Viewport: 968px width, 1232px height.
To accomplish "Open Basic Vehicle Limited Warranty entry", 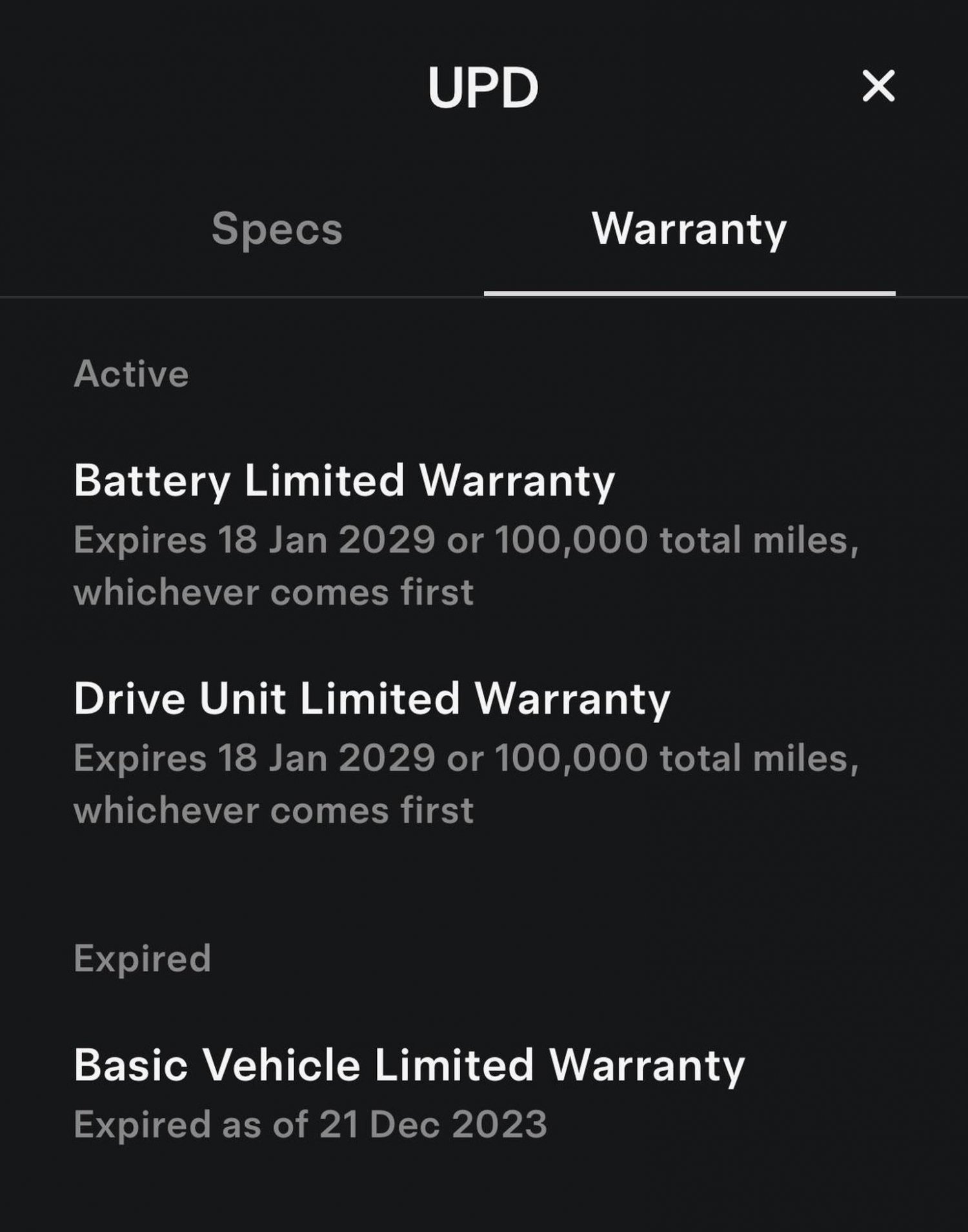I will click(x=409, y=1065).
